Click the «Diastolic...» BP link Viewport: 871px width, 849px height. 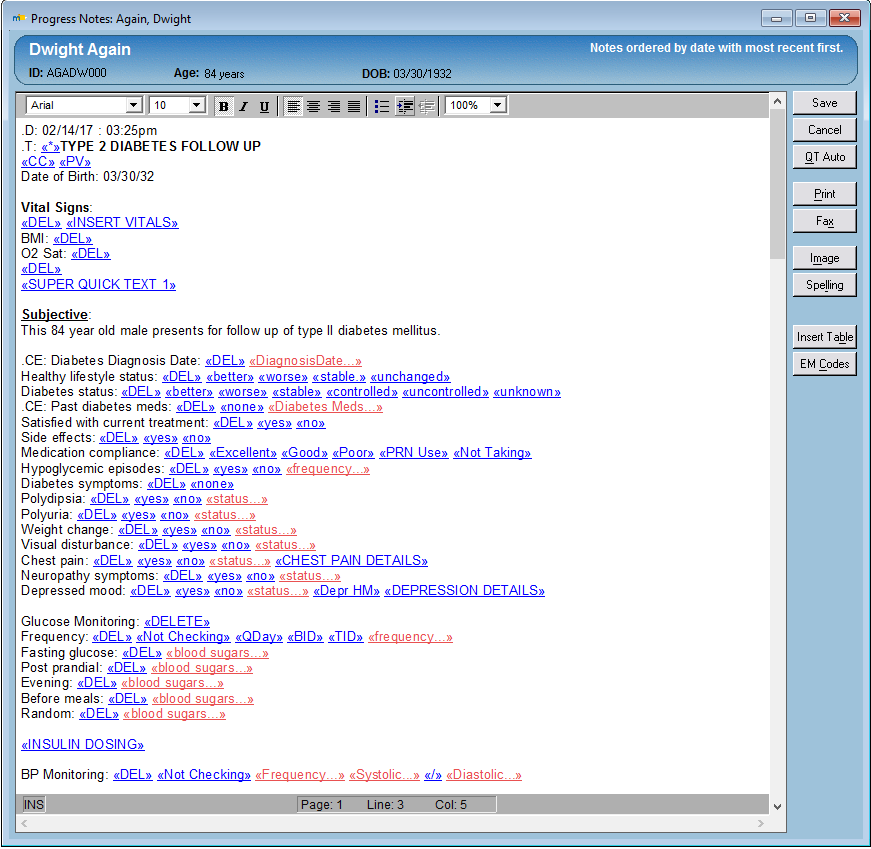[484, 775]
